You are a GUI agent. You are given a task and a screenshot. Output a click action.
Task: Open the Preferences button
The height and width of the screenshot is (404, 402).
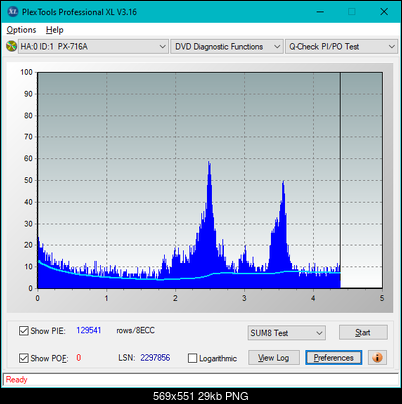(334, 358)
